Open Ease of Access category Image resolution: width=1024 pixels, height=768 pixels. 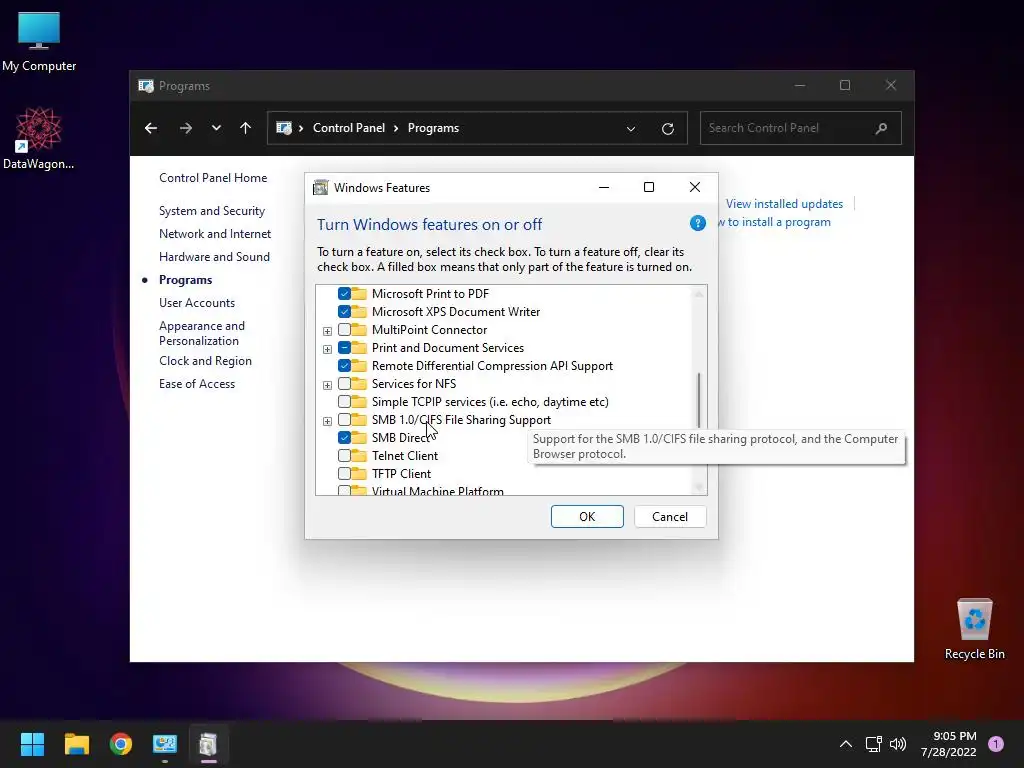[x=197, y=384]
